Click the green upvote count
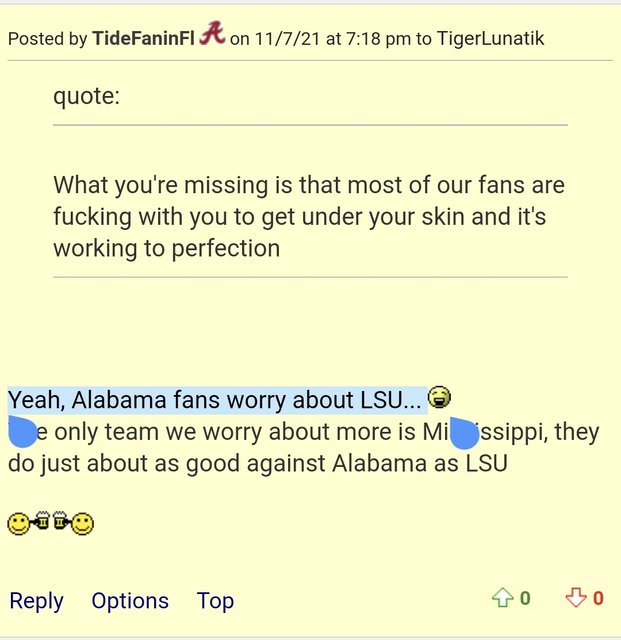 pos(525,598)
